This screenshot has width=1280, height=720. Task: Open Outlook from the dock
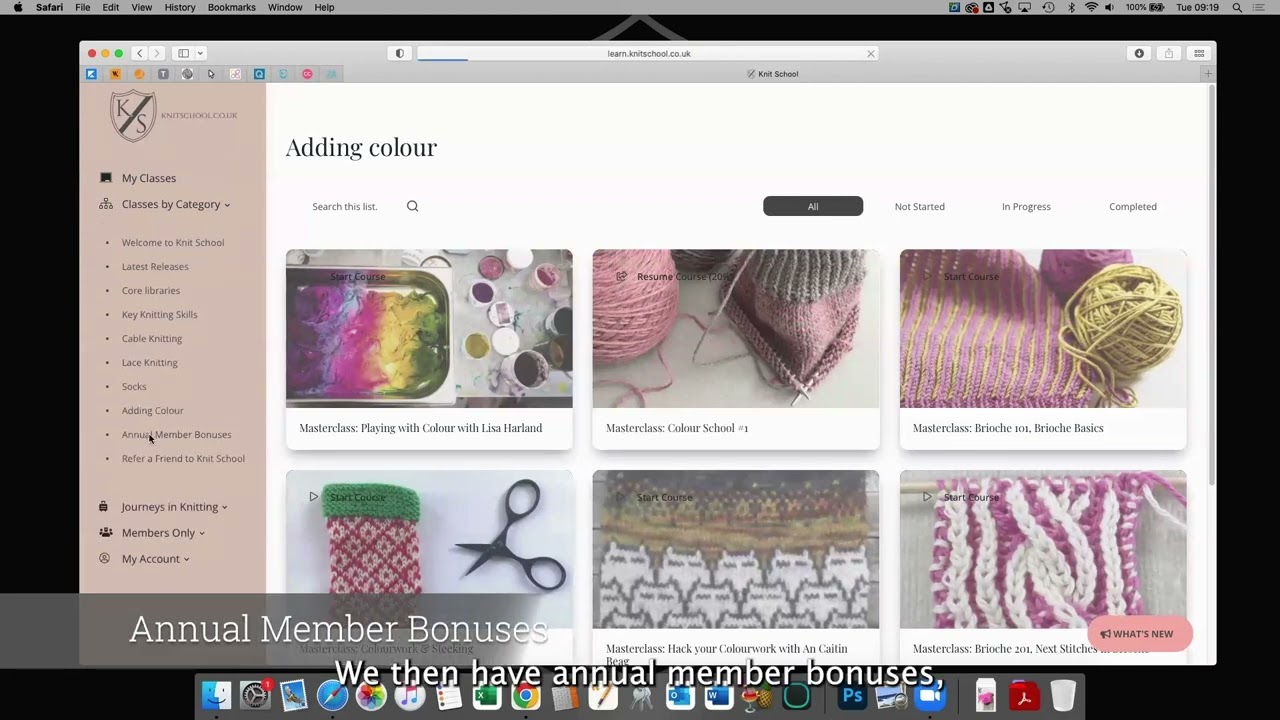coord(680,696)
